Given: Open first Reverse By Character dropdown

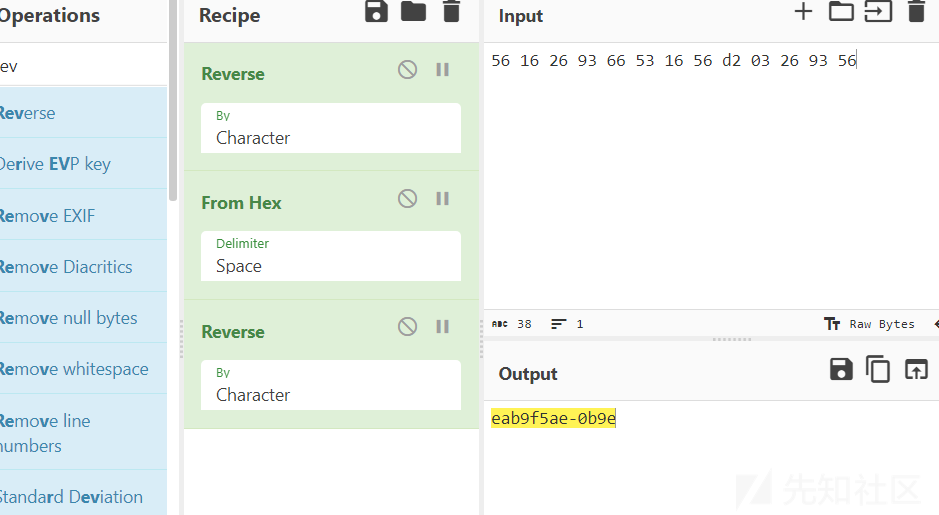Looking at the screenshot, I should [331, 128].
